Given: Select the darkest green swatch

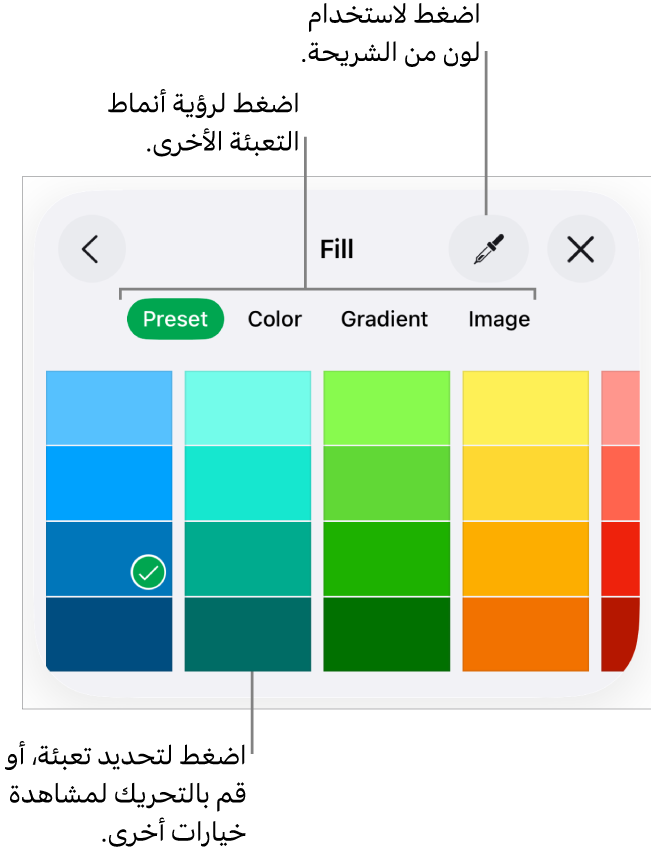Looking at the screenshot, I should 386,634.
